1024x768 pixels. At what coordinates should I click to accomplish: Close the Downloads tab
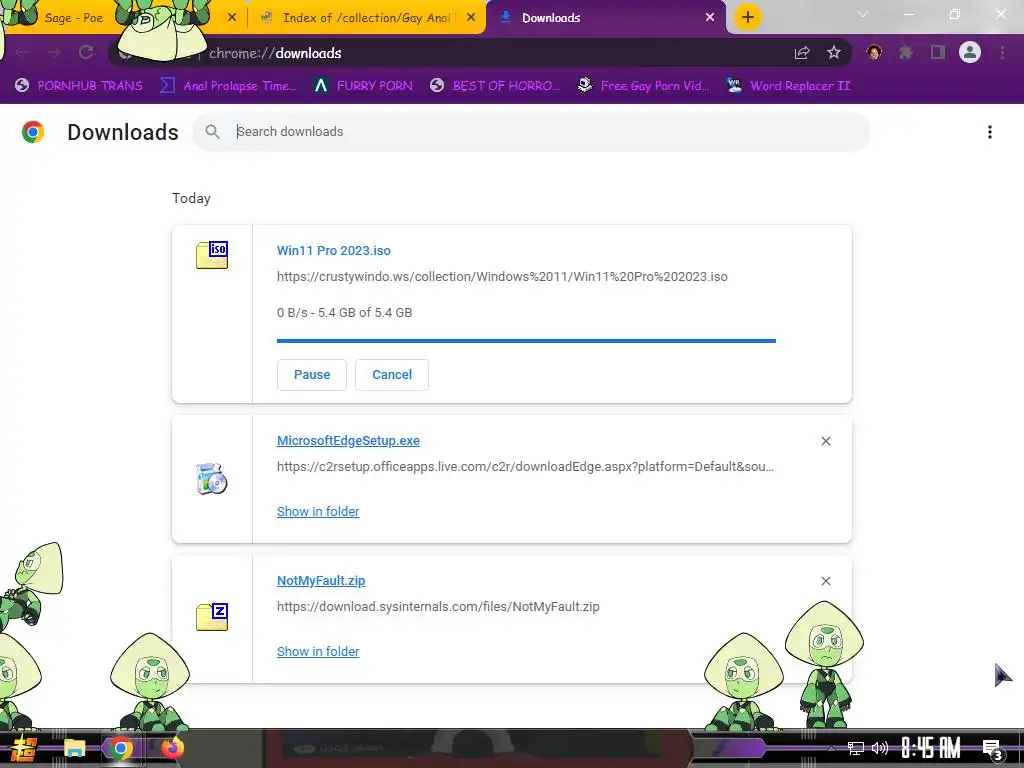(x=710, y=18)
